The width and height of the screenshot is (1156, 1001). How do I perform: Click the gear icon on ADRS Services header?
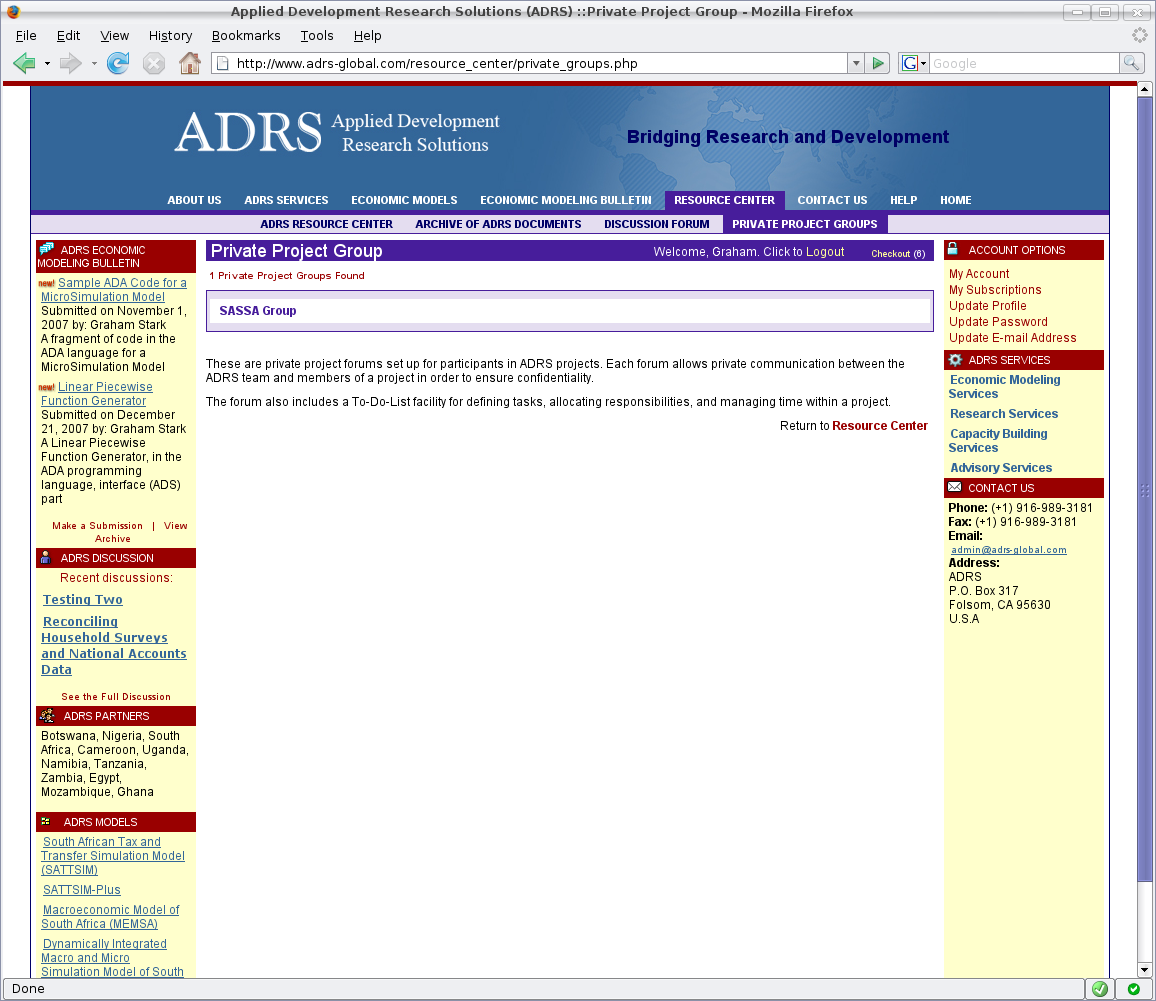(954, 359)
